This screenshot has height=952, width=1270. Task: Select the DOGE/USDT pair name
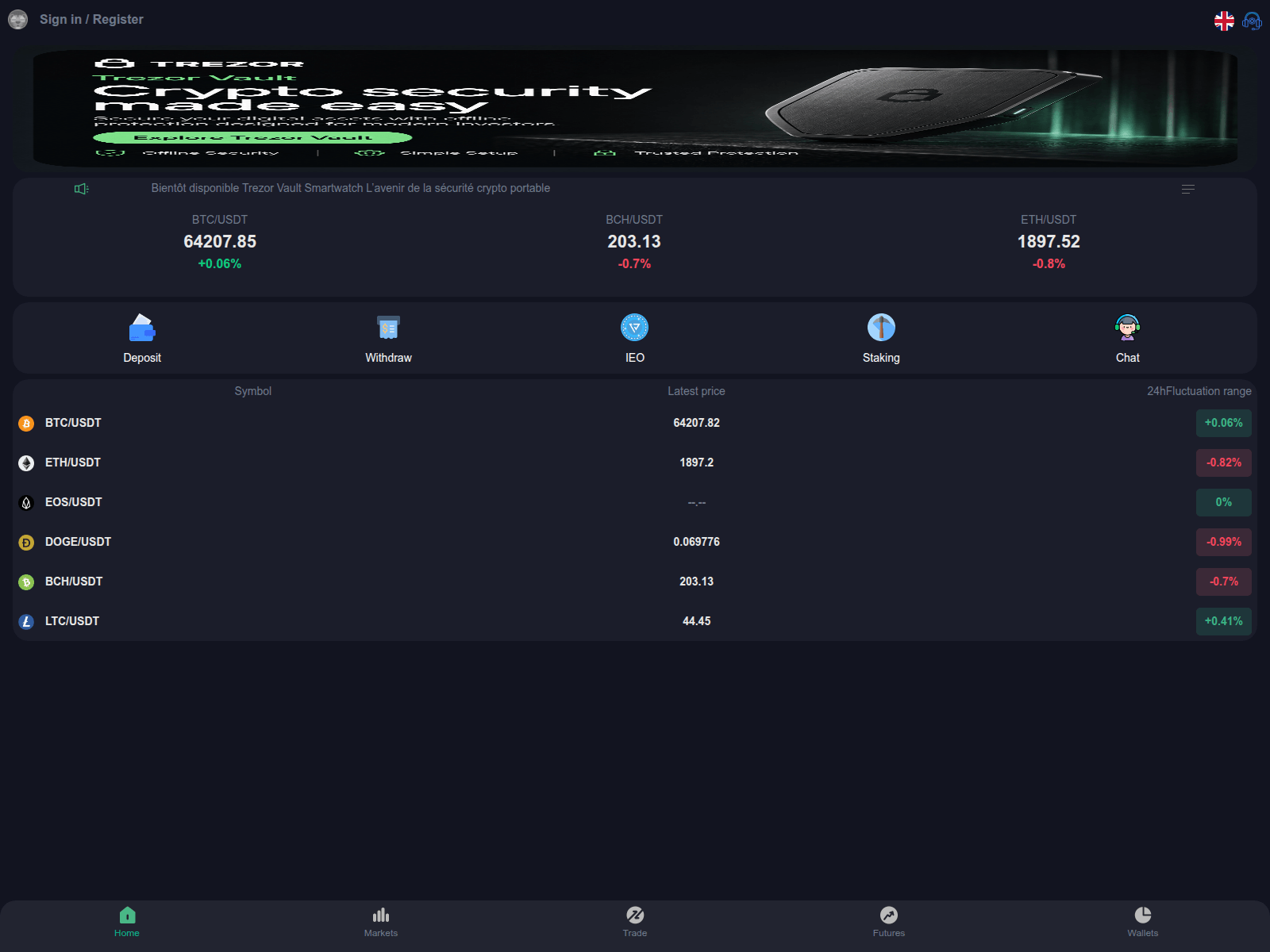click(78, 542)
